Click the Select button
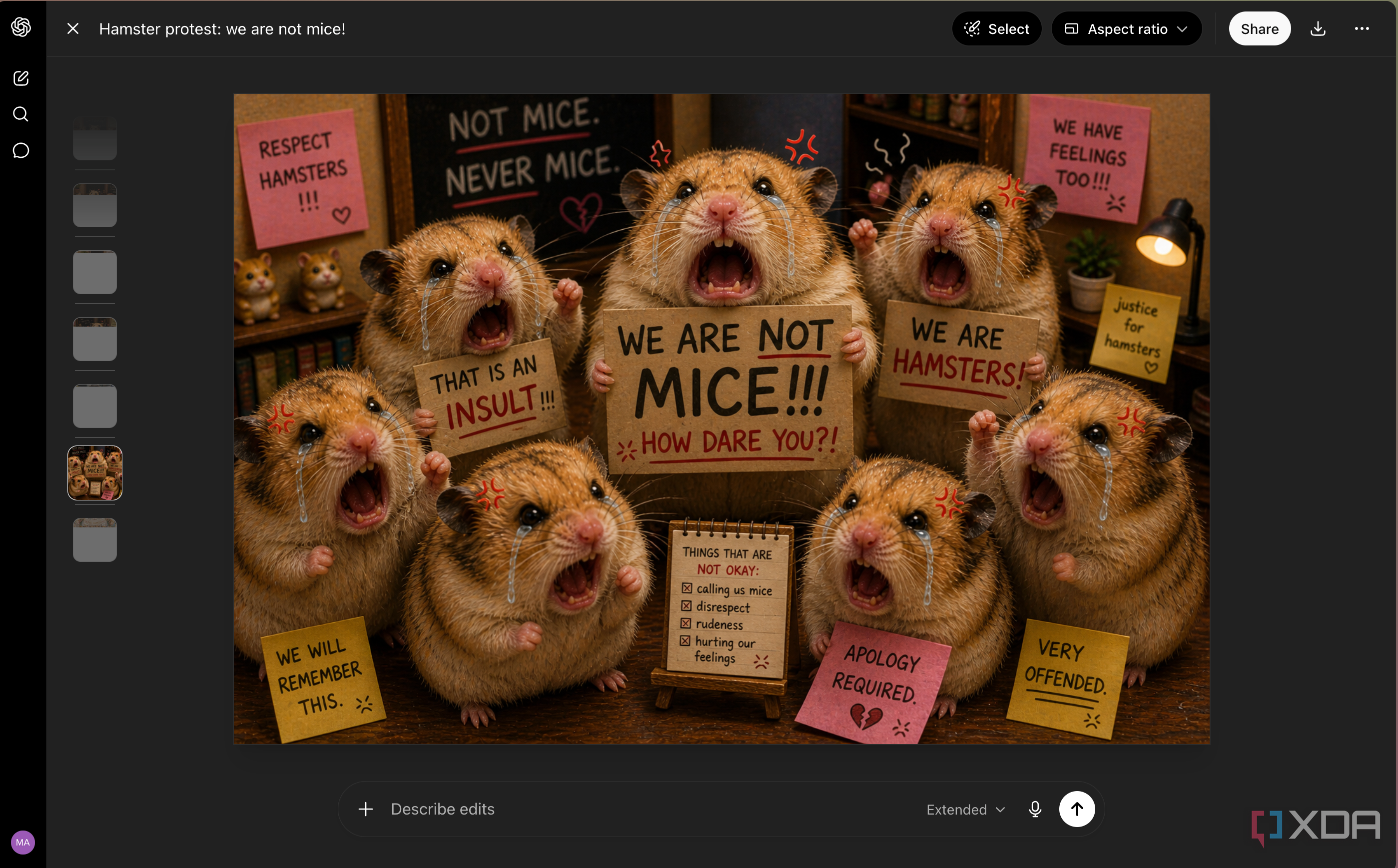This screenshot has width=1398, height=868. [x=996, y=28]
